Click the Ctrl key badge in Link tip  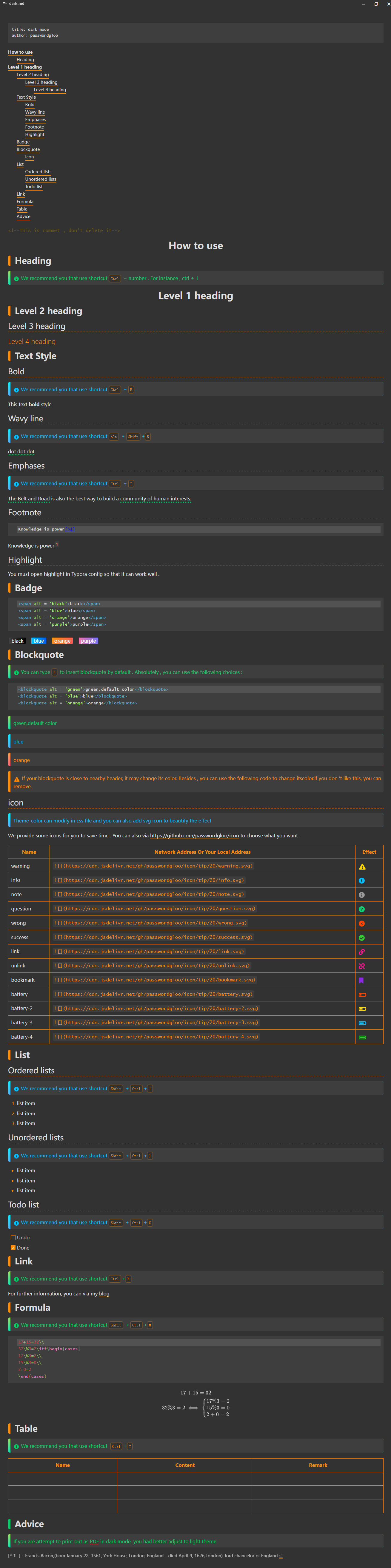click(115, 1279)
